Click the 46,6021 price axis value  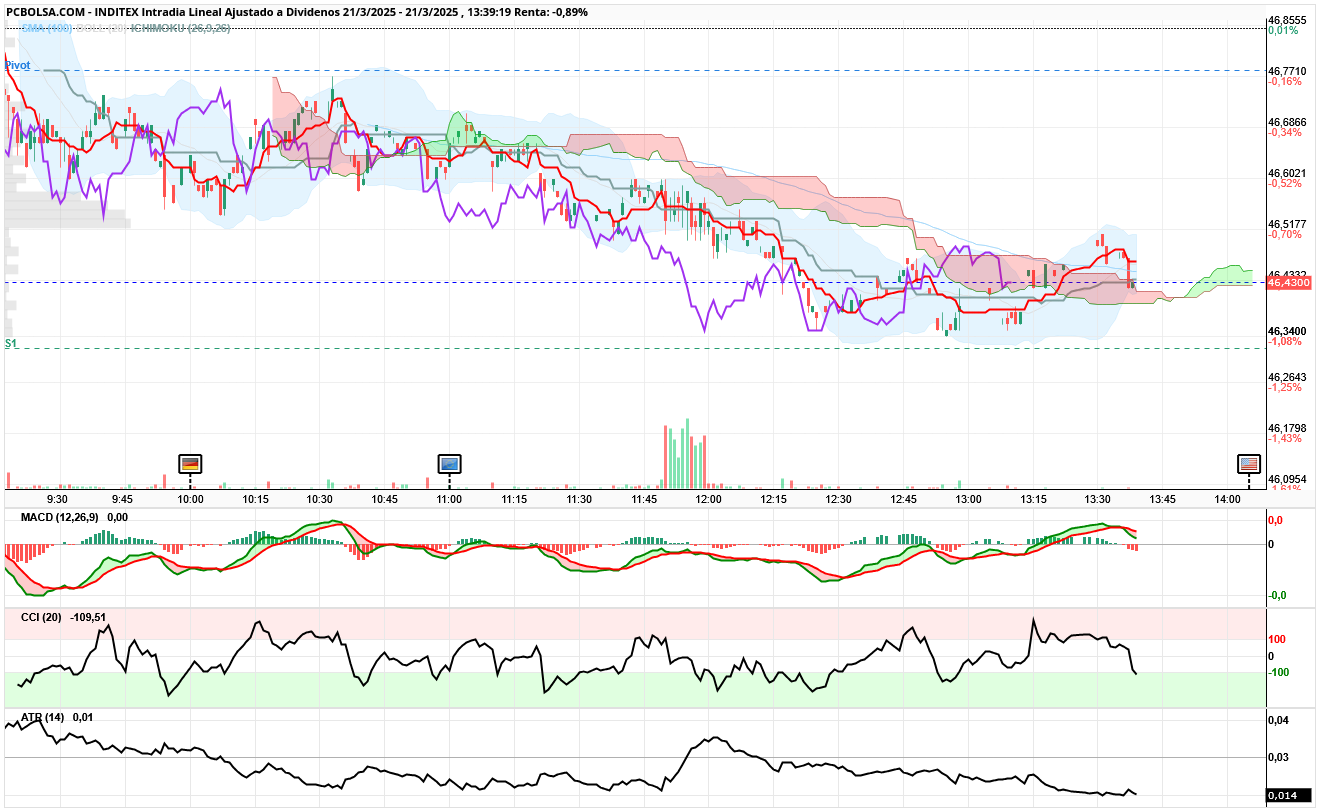1287,173
